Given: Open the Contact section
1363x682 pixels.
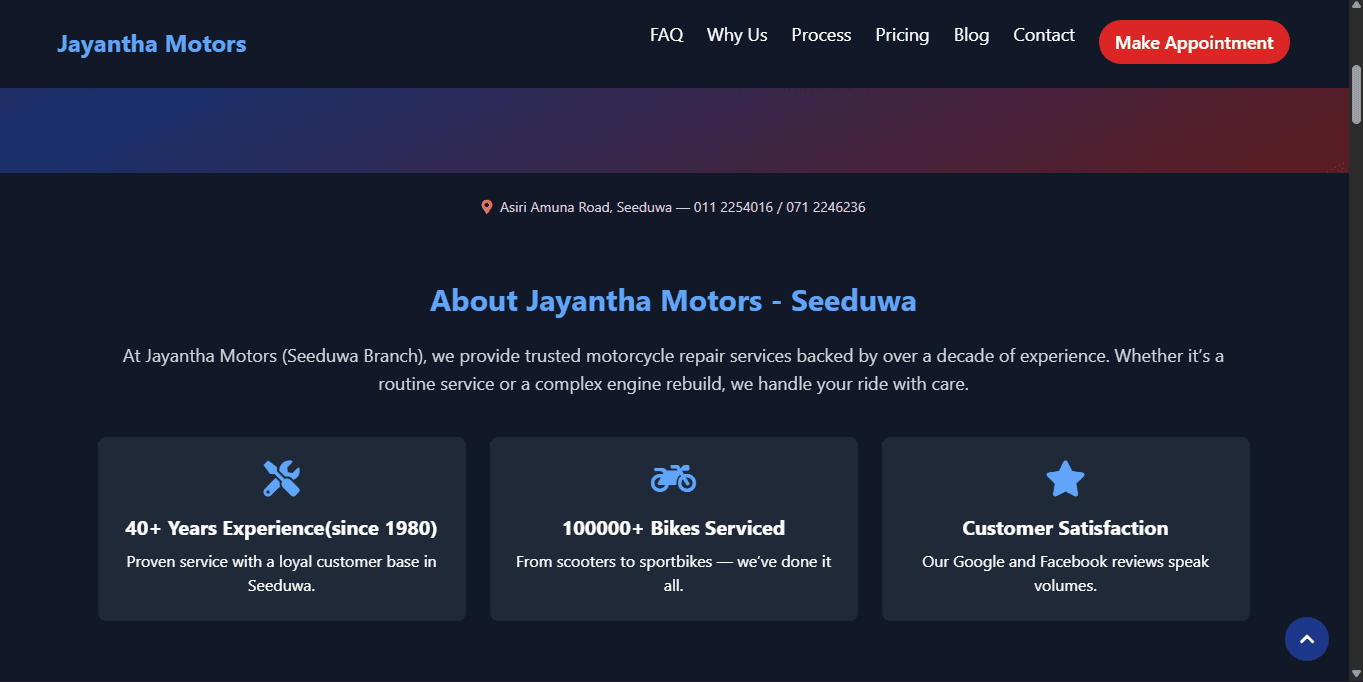Looking at the screenshot, I should [x=1043, y=34].
